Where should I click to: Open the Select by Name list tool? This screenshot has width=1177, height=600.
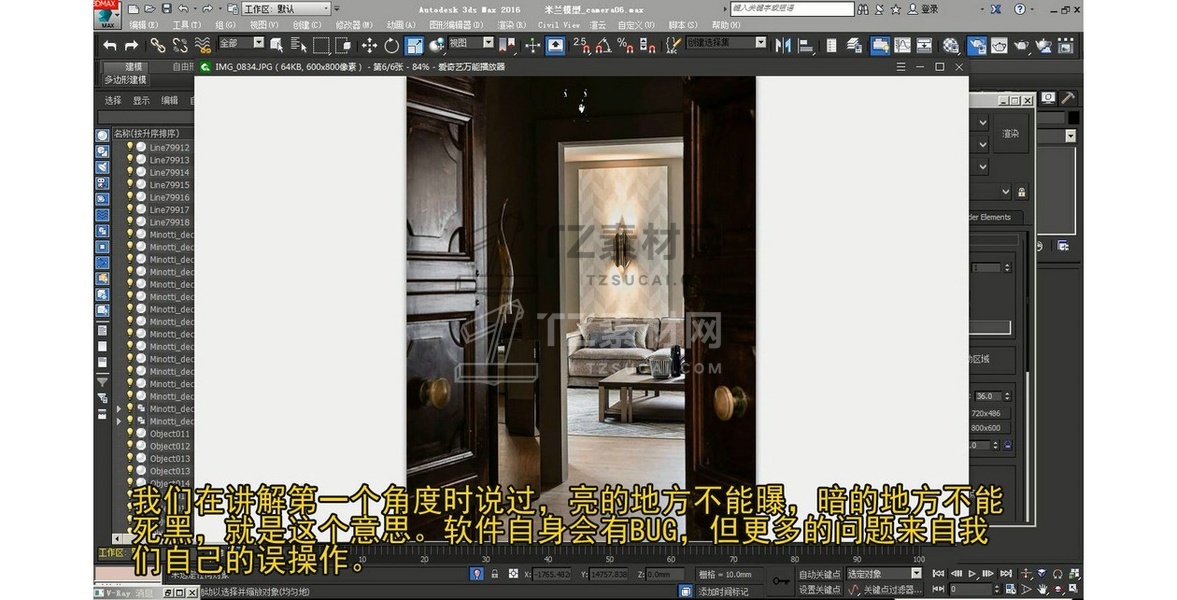298,46
